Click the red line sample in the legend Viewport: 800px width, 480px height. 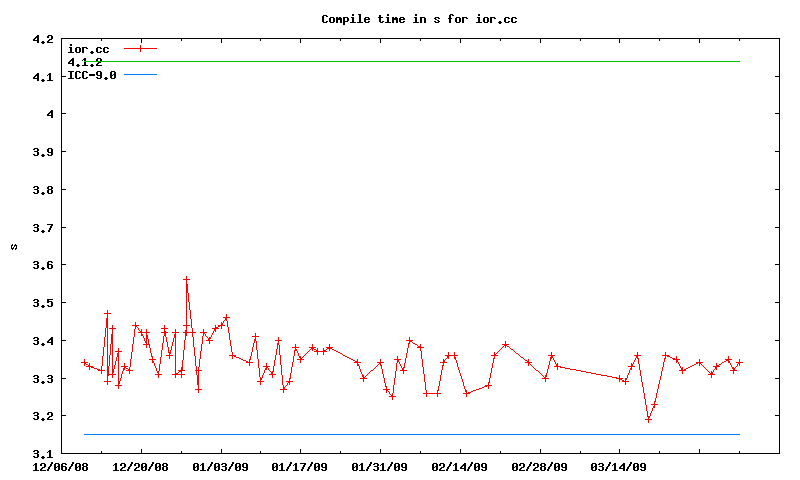tap(141, 48)
